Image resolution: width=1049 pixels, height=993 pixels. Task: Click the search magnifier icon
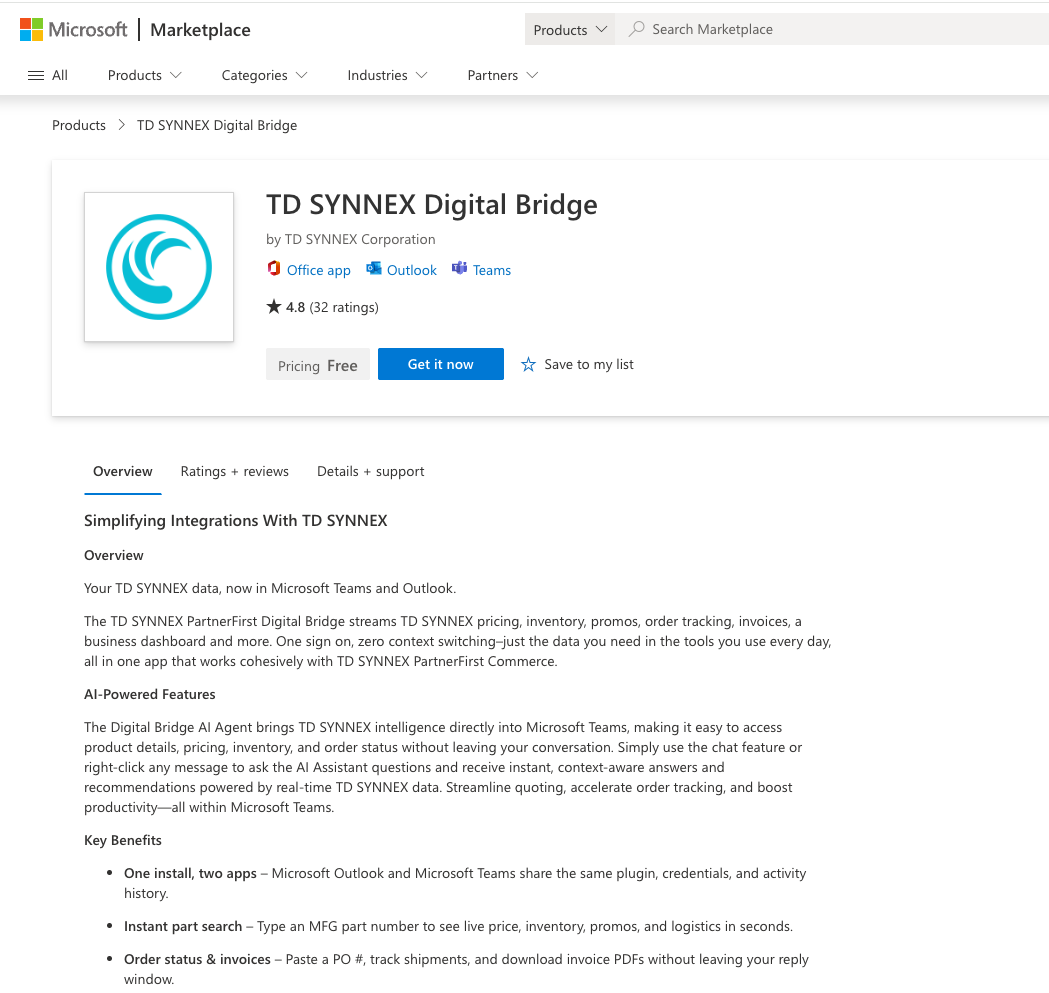pyautogui.click(x=636, y=29)
